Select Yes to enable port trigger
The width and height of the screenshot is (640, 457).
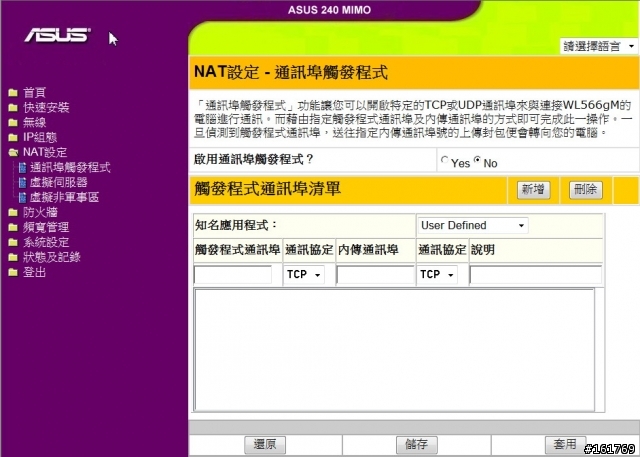coord(444,160)
